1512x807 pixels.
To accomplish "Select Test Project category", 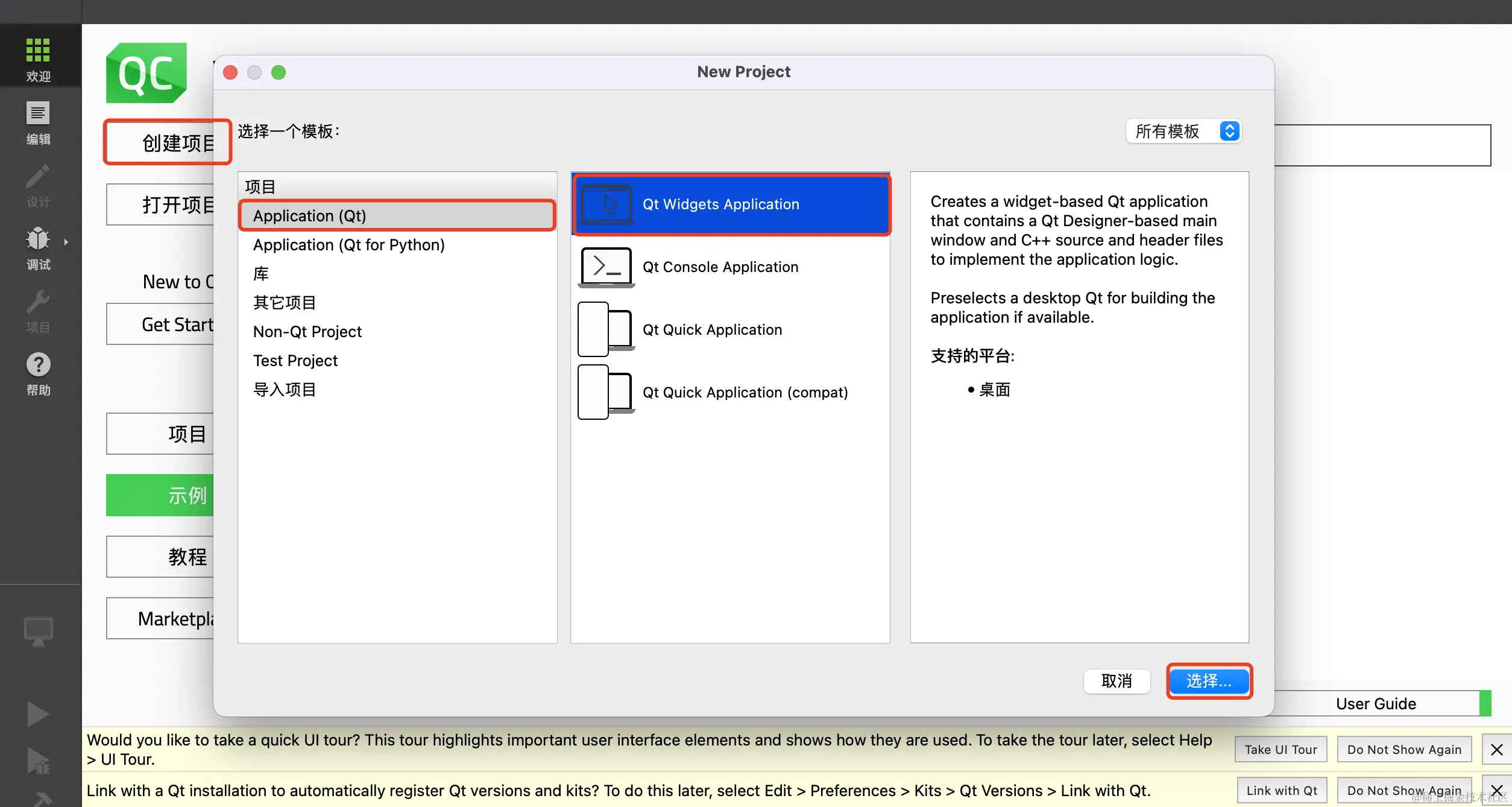I will pyautogui.click(x=397, y=361).
